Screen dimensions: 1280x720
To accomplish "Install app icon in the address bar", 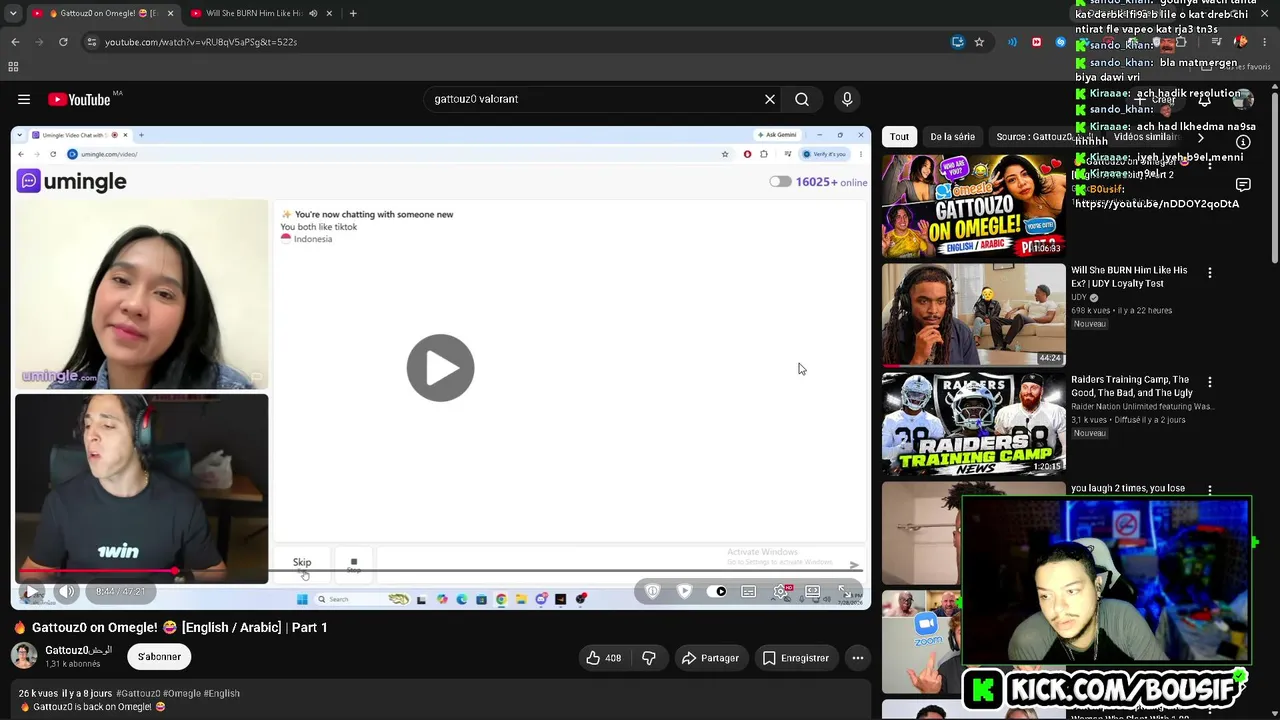I will point(958,42).
